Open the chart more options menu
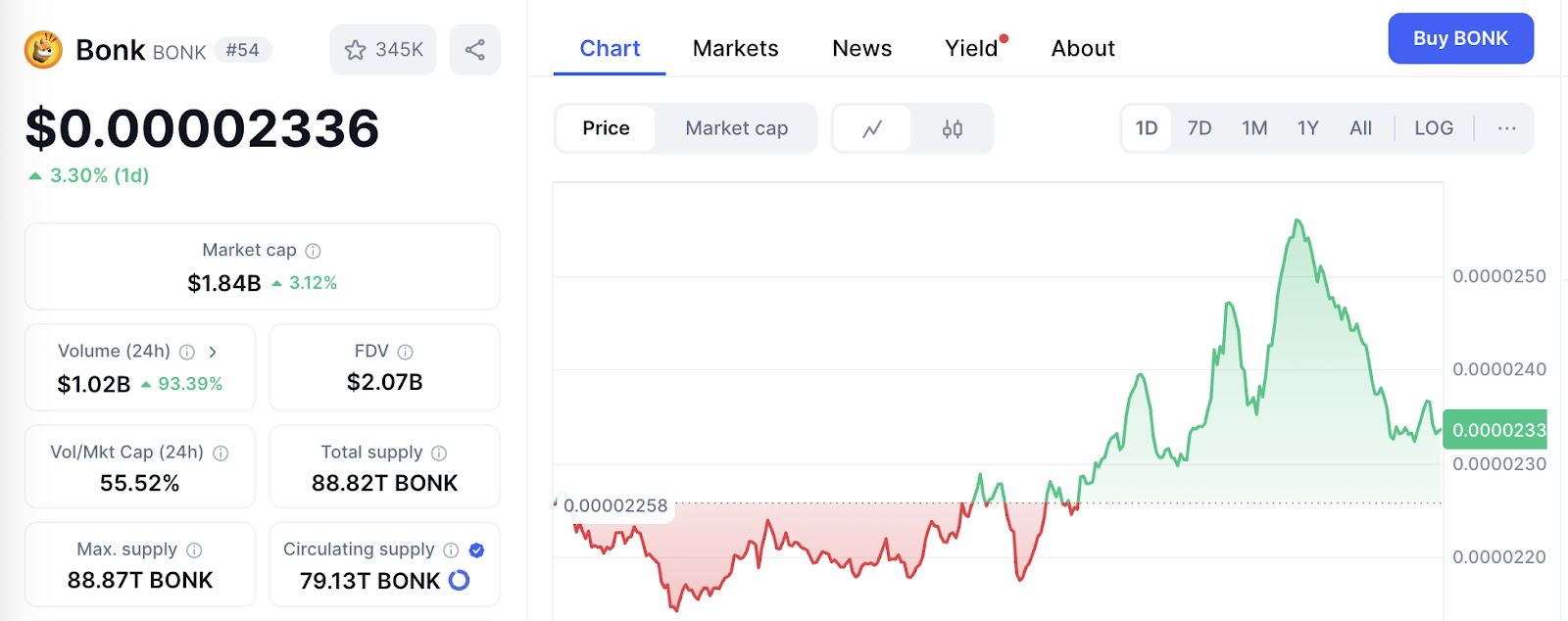 [1506, 128]
